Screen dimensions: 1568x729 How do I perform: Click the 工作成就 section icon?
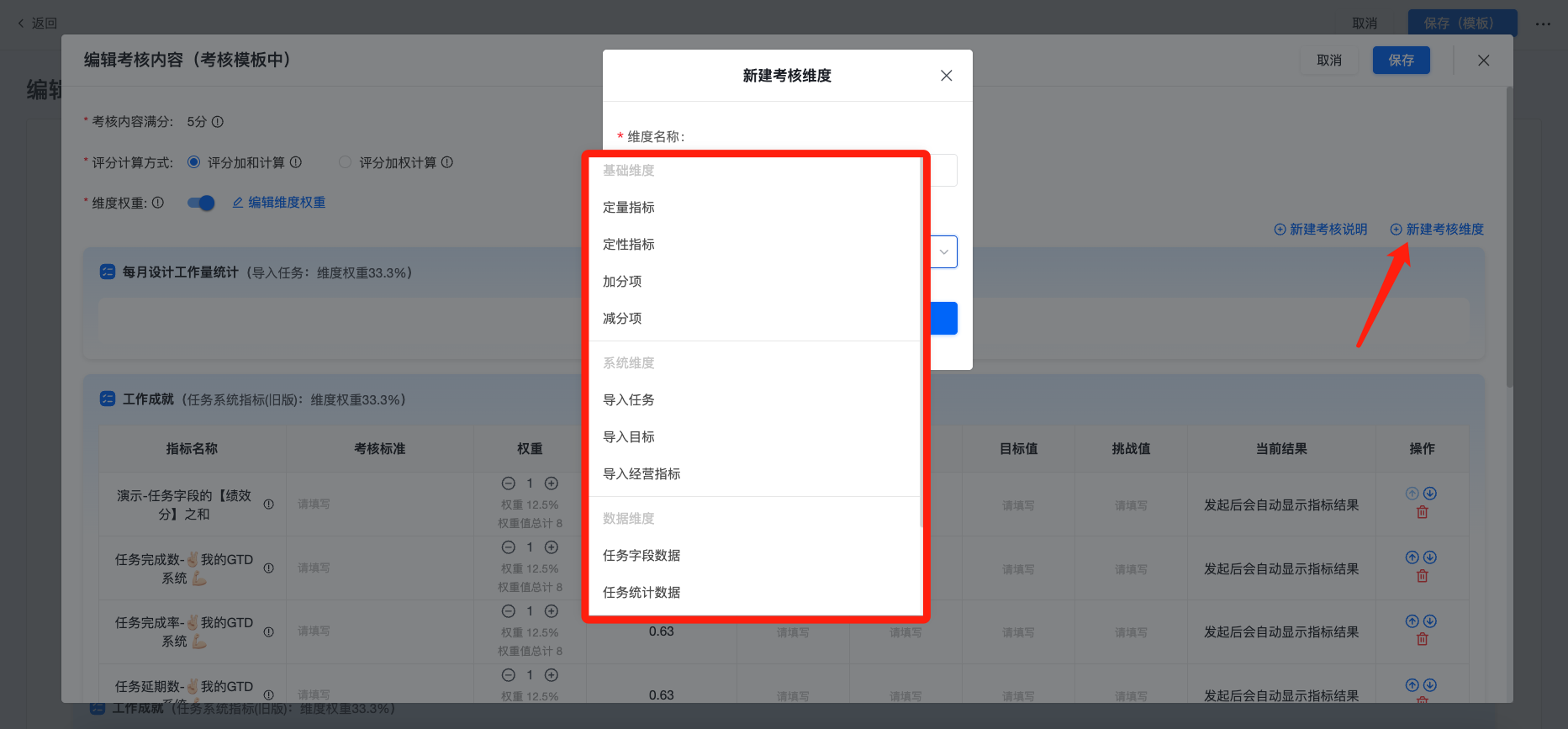point(108,399)
